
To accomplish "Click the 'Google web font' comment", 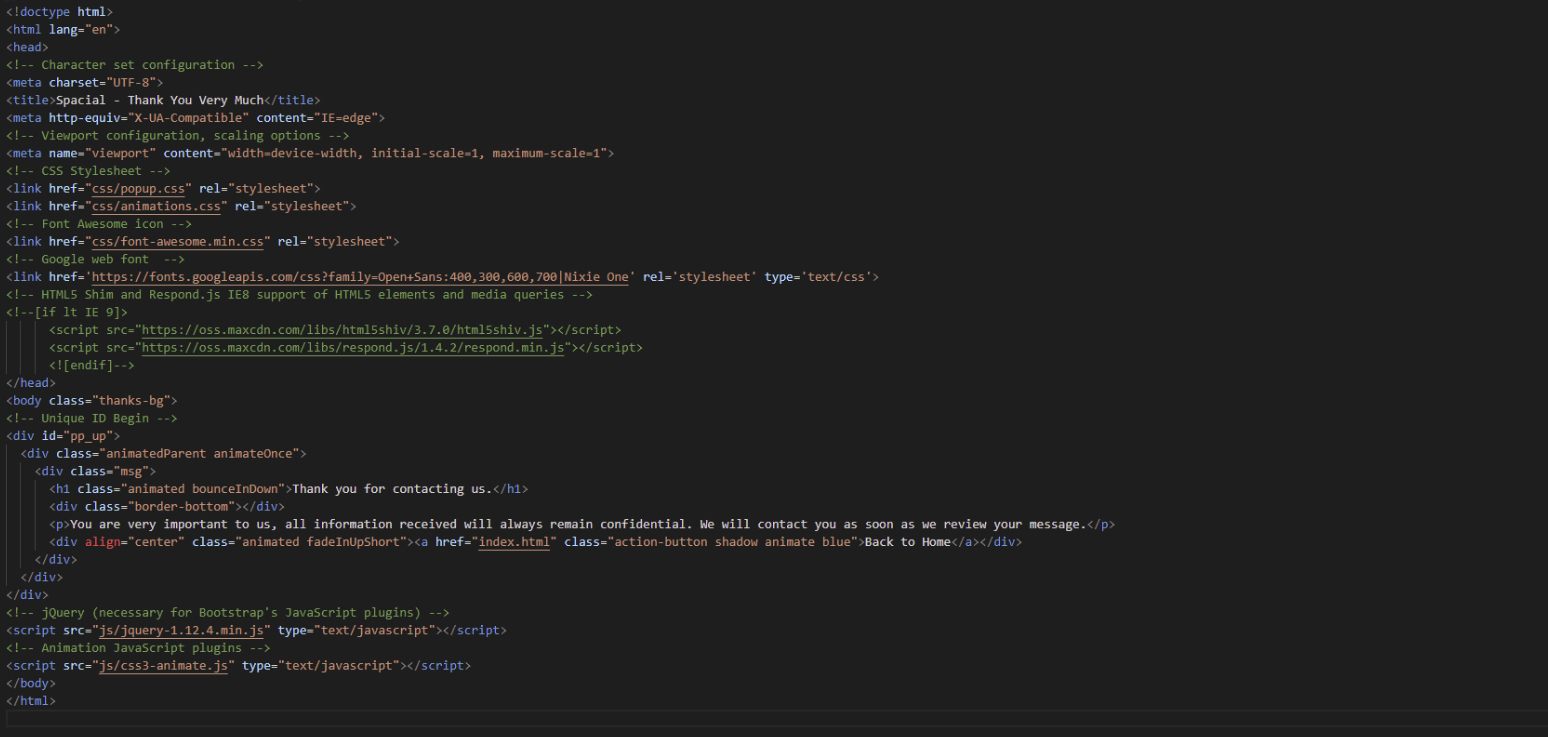I will click(95, 259).
